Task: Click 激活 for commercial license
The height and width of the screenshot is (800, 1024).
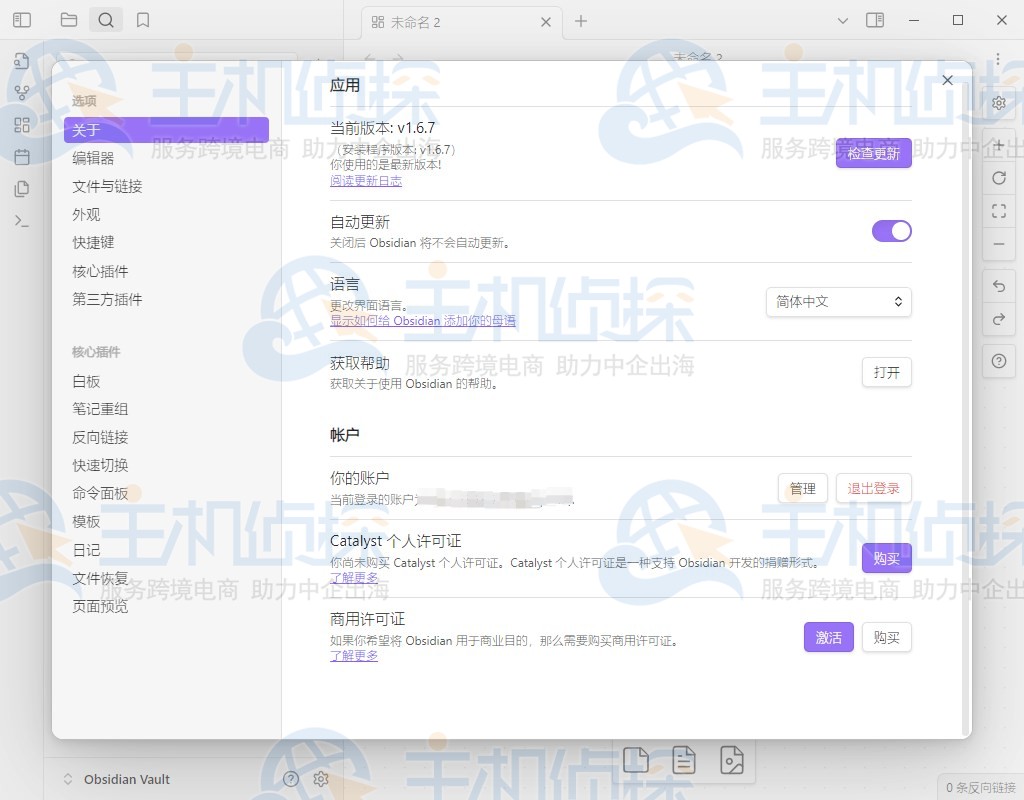Action: pyautogui.click(x=829, y=637)
